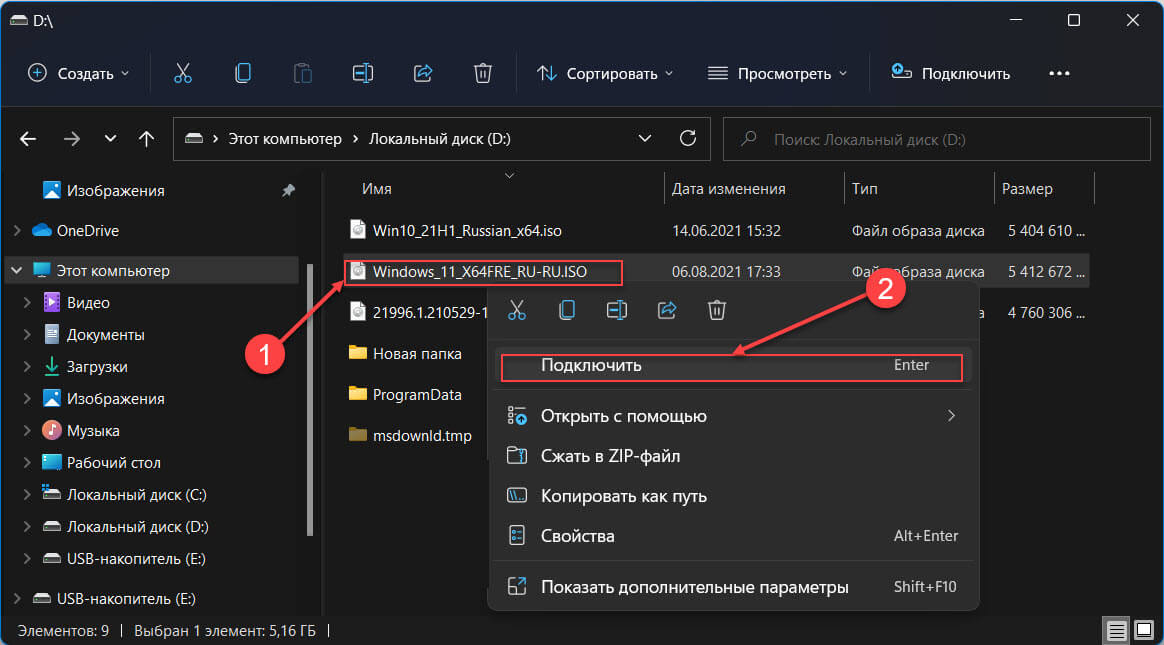Click the Delete icon in the context menu

716,310
